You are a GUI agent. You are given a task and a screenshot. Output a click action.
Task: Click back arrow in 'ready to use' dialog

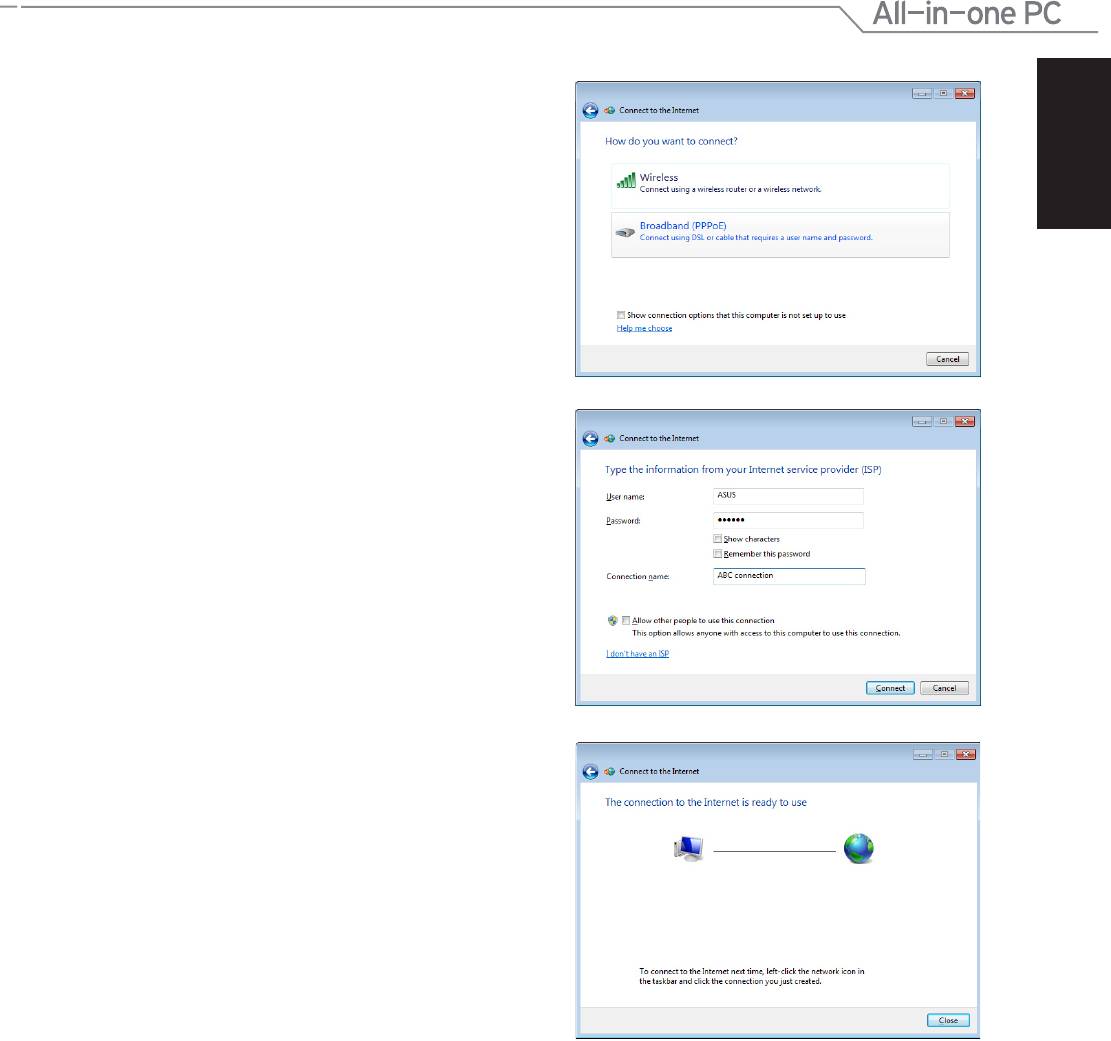point(590,771)
